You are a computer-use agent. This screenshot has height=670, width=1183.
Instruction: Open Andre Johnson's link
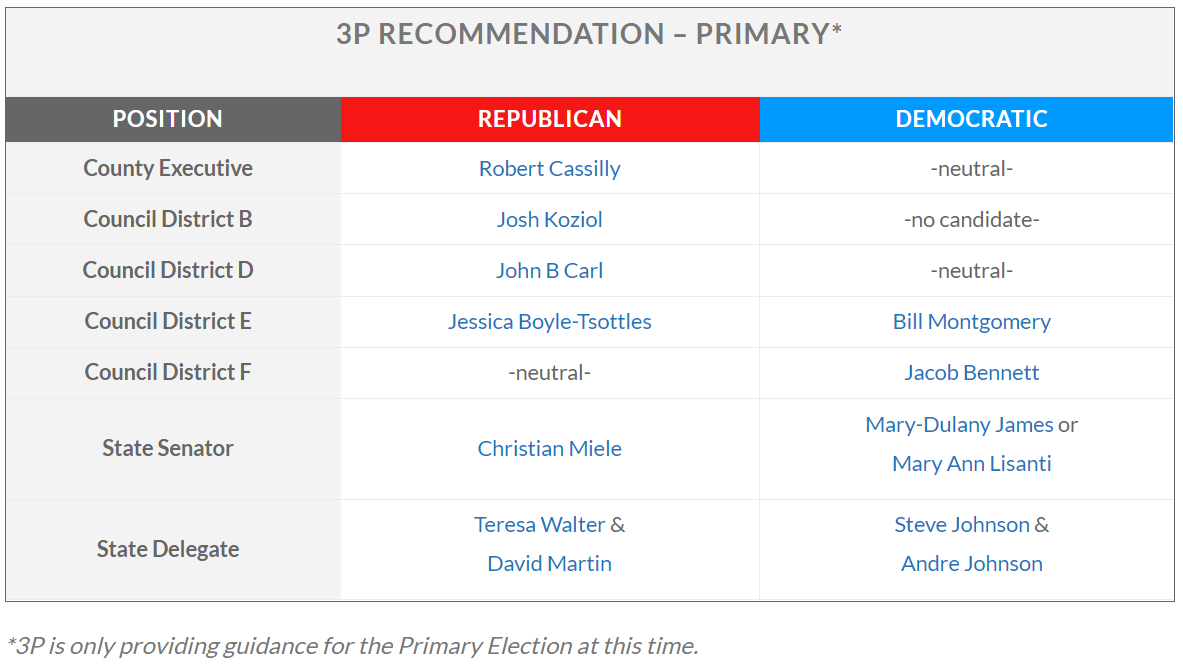pyautogui.click(x=972, y=564)
